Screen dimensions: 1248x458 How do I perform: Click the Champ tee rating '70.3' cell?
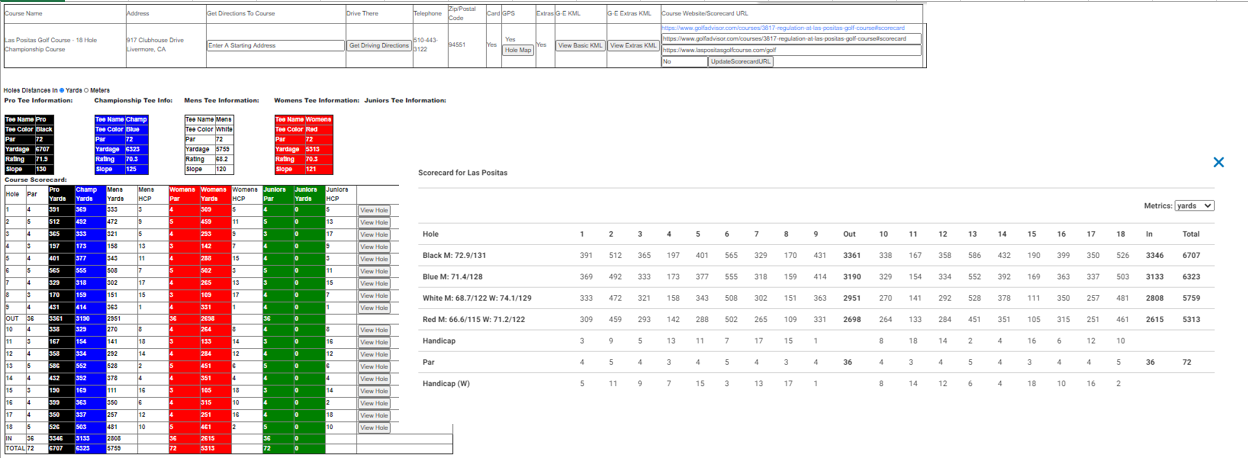[x=136, y=158]
